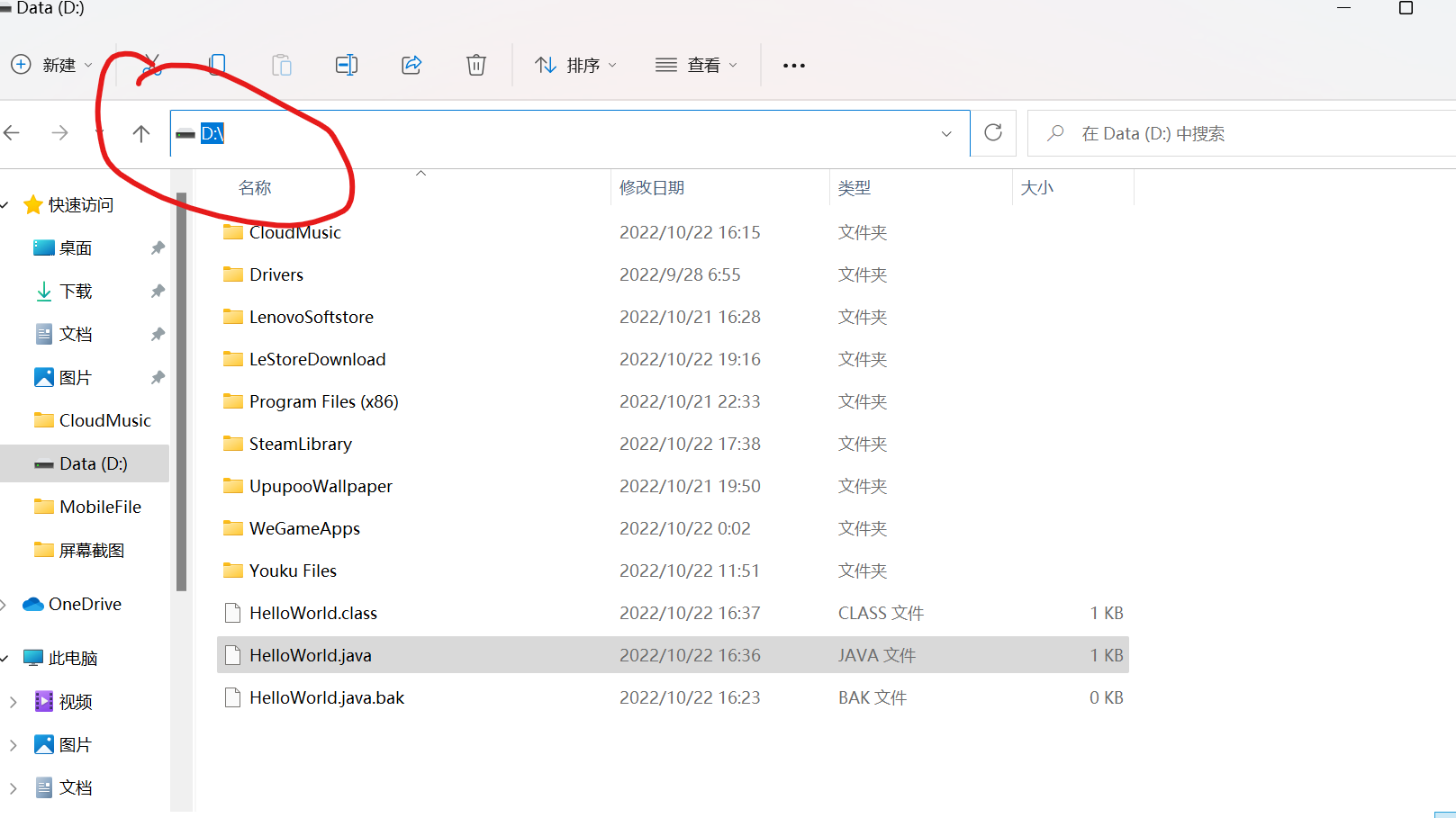Screen dimensions: 1456x818
Task: Expand Pictures (图片) node under This PC
Action: coord(13,744)
